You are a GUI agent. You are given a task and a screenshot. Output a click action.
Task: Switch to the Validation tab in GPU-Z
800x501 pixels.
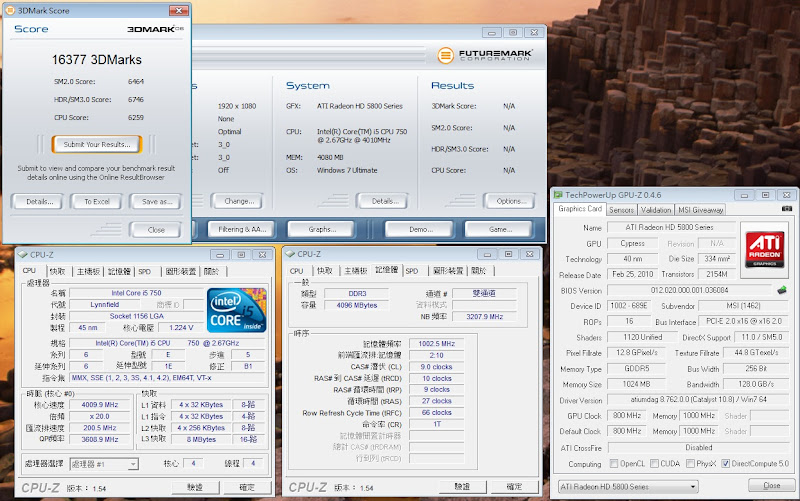click(656, 210)
